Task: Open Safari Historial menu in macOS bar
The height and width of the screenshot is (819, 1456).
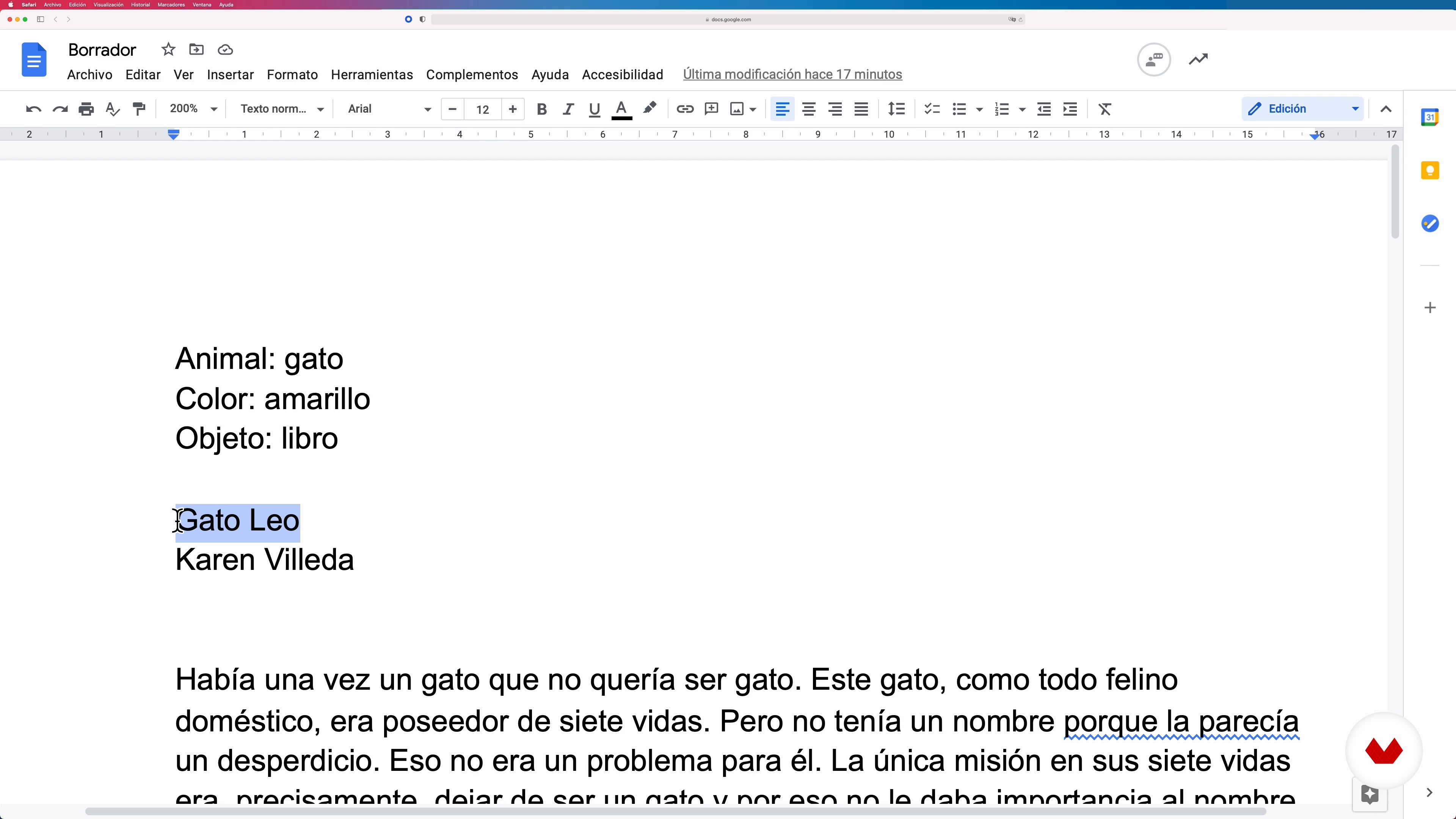Action: (140, 5)
